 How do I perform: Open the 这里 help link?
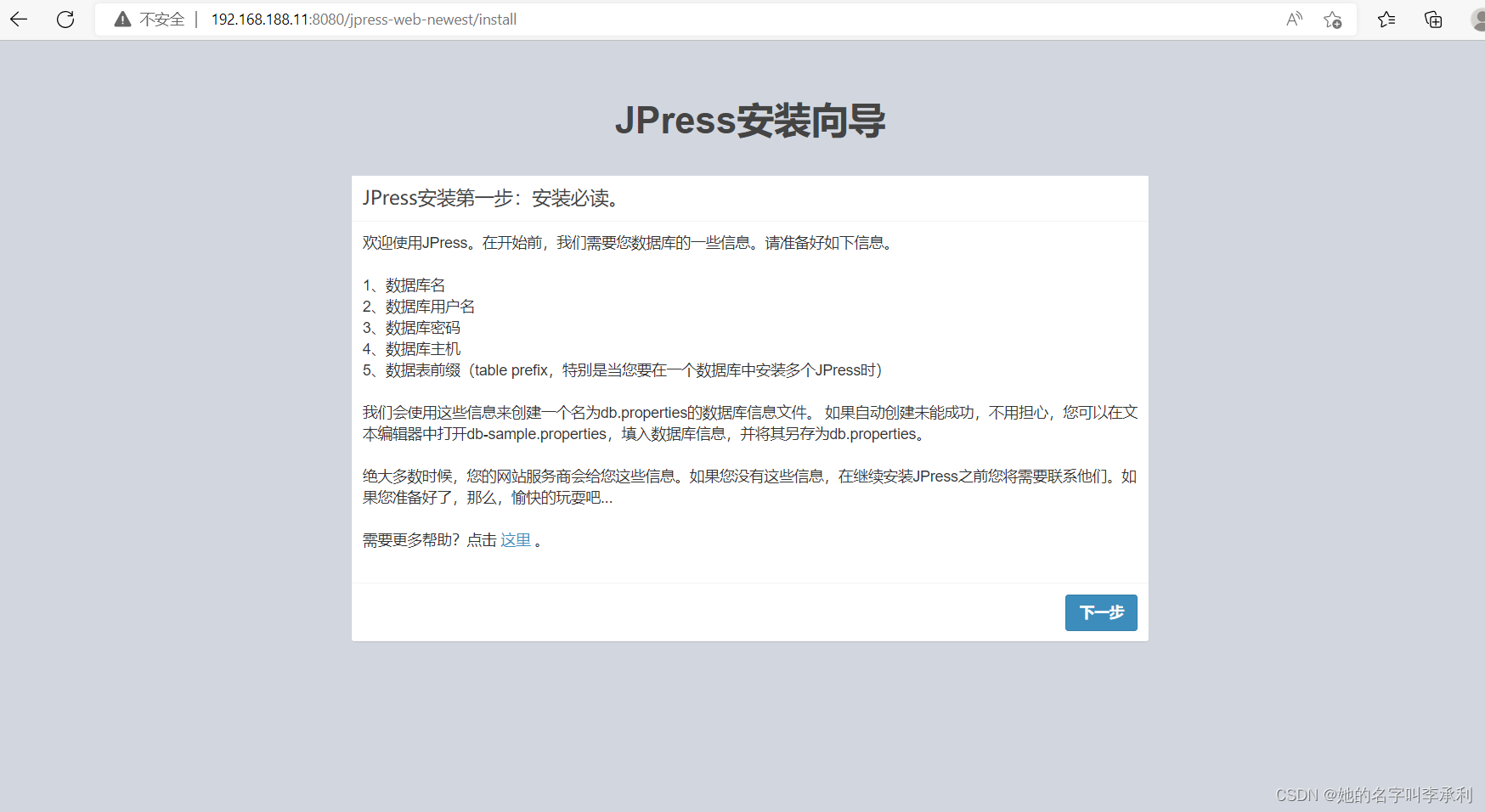tap(516, 540)
